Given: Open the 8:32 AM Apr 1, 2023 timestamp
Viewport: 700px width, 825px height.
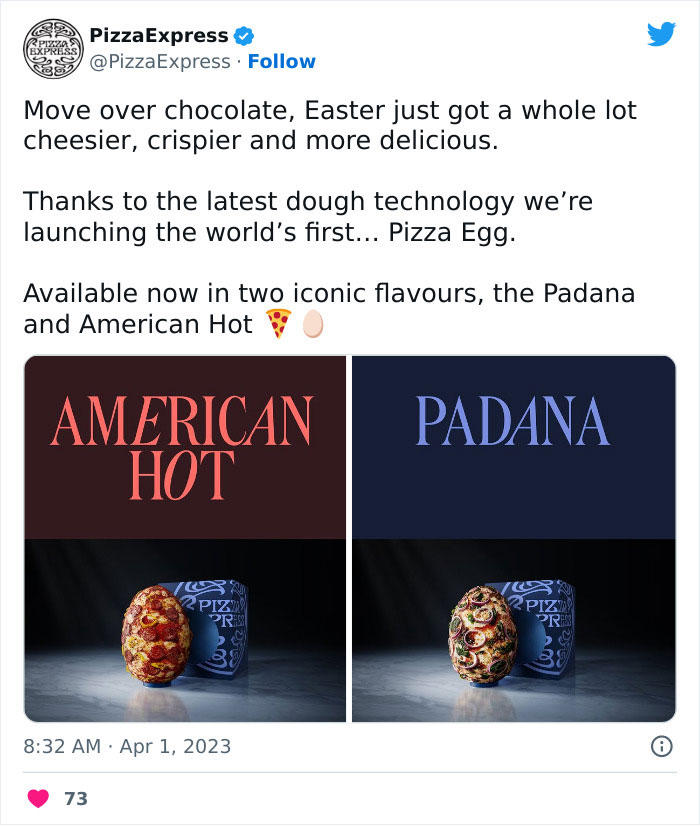Looking at the screenshot, I should 127,746.
